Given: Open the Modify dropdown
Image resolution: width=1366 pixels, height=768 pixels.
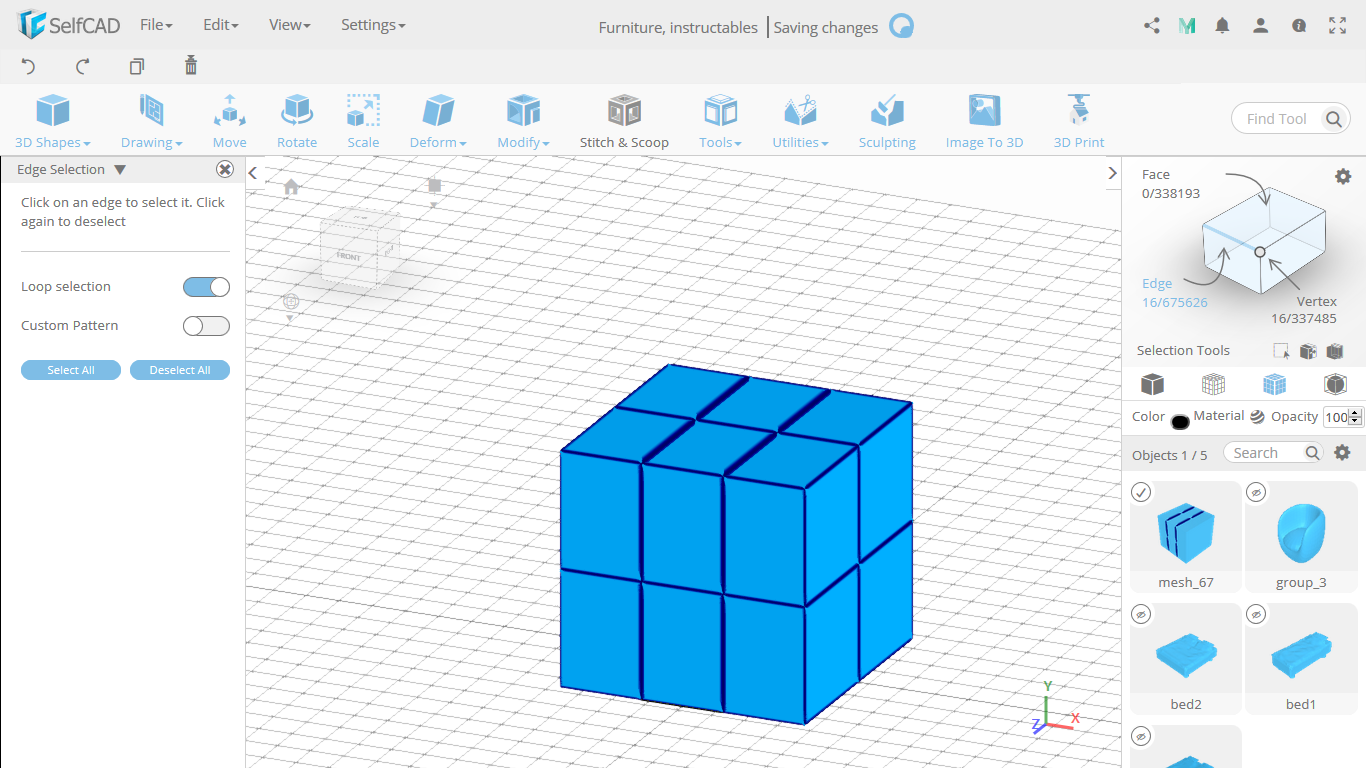Looking at the screenshot, I should tap(523, 122).
